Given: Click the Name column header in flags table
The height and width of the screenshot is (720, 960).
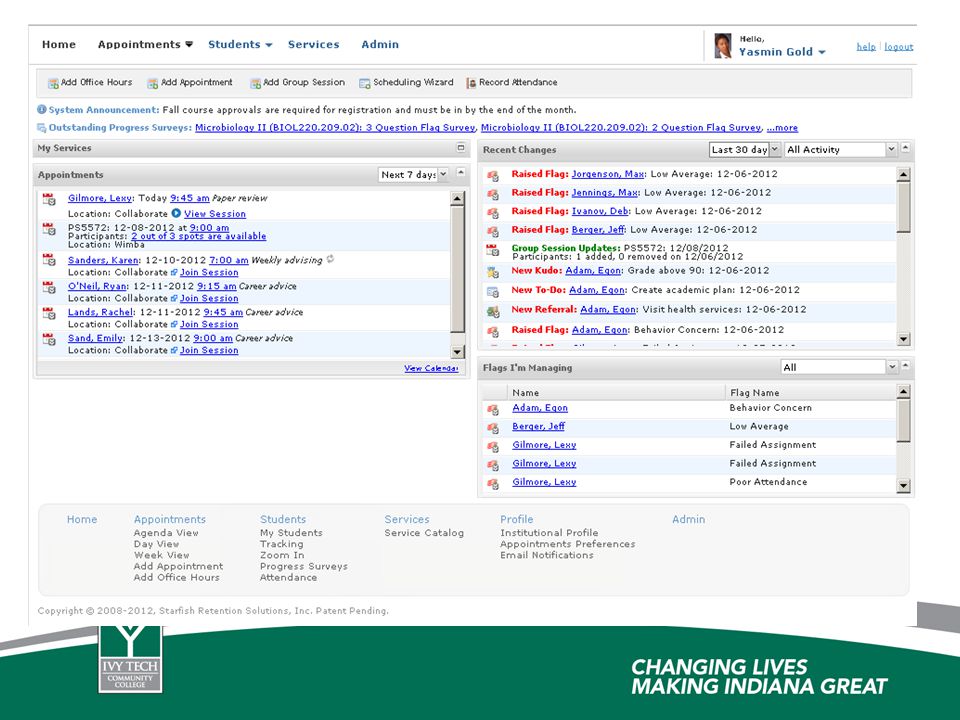Looking at the screenshot, I should click(x=526, y=392).
